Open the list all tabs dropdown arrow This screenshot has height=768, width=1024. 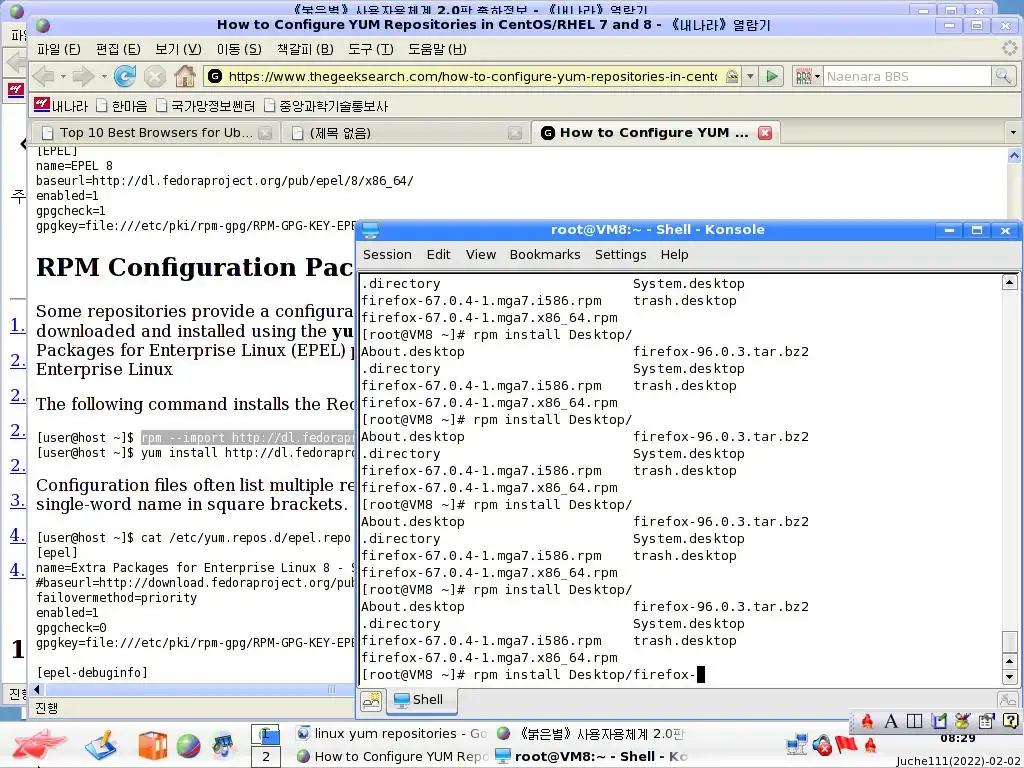[x=1013, y=133]
